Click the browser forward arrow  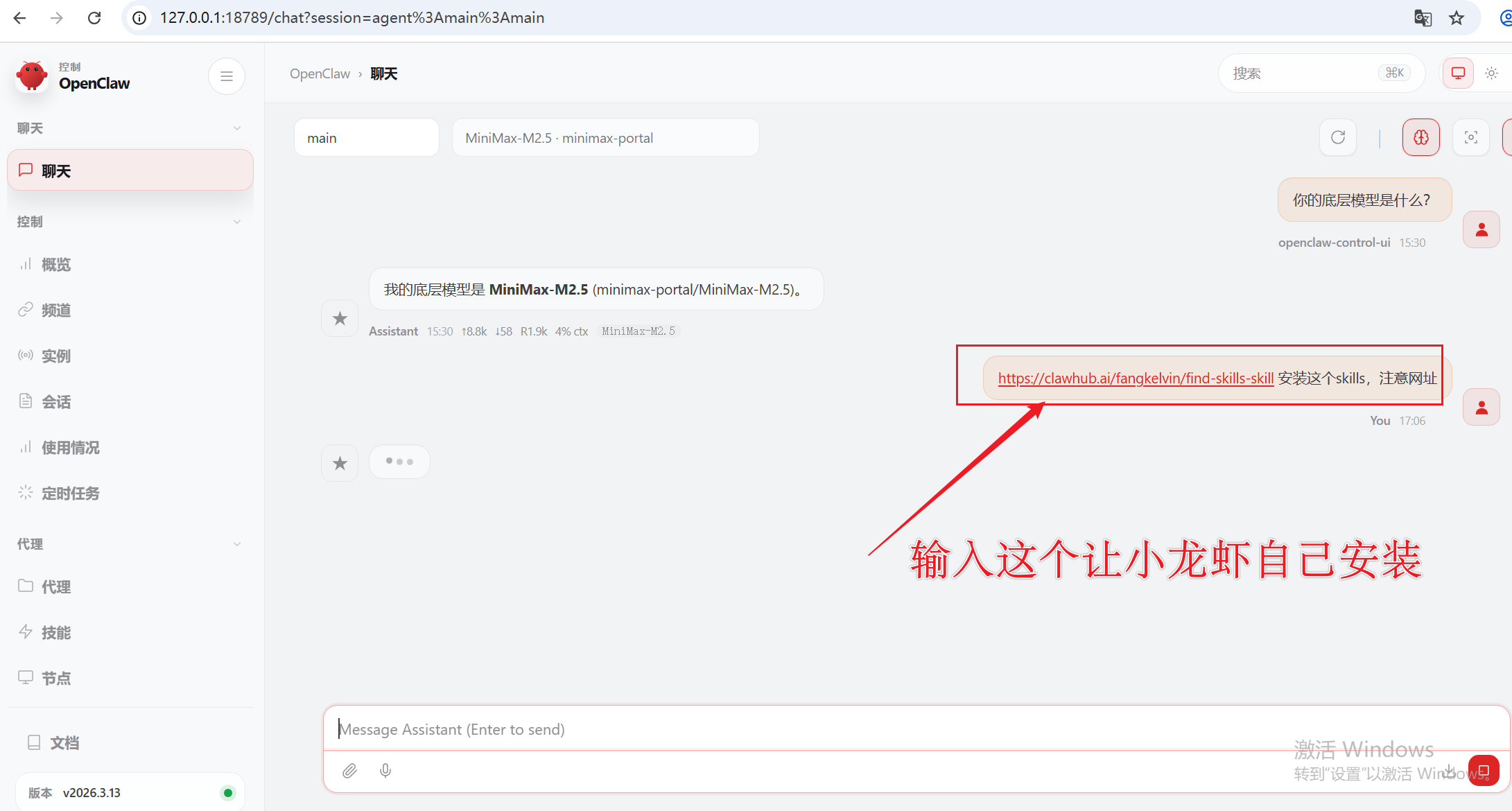[57, 18]
